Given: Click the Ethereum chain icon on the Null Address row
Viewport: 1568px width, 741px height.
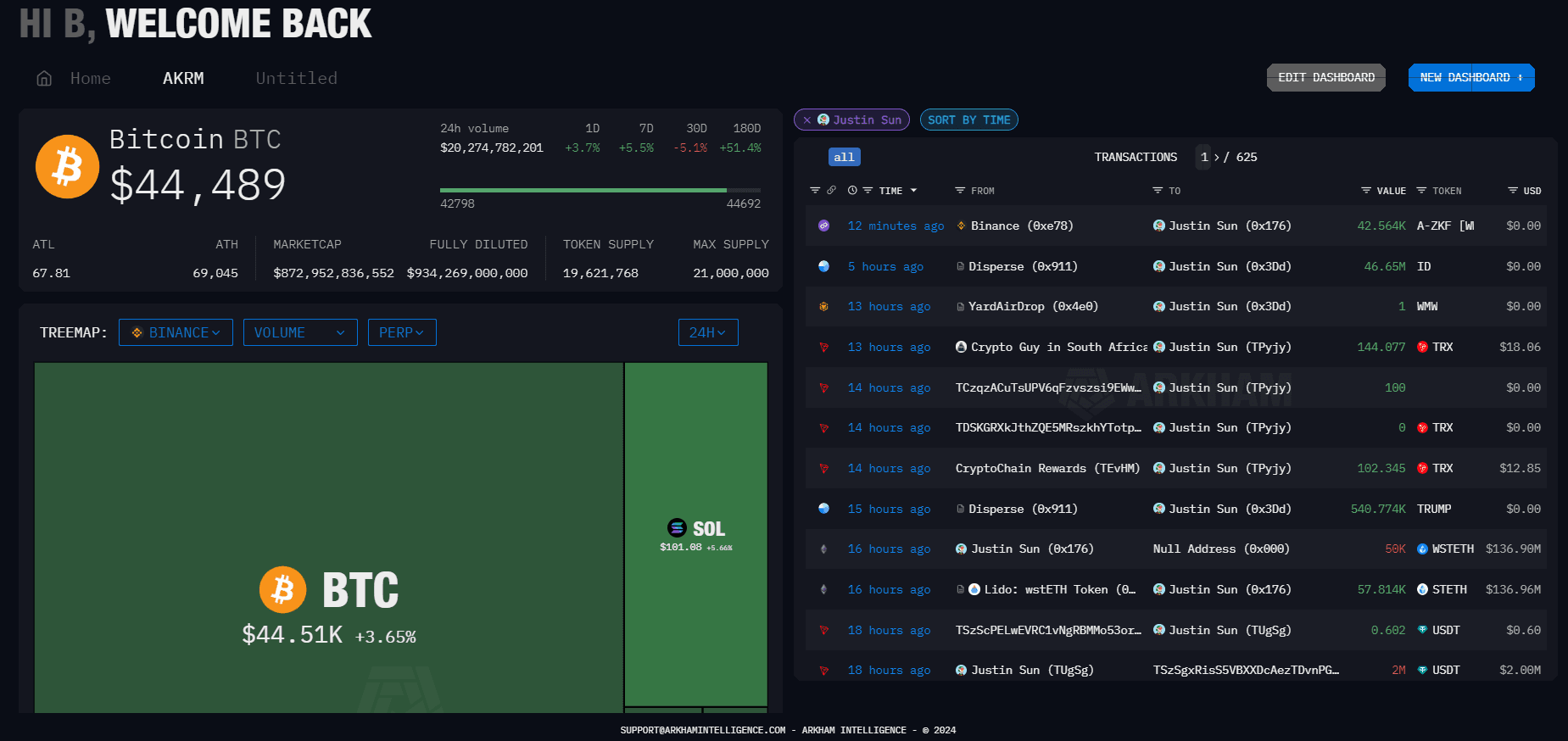Looking at the screenshot, I should tap(823, 549).
